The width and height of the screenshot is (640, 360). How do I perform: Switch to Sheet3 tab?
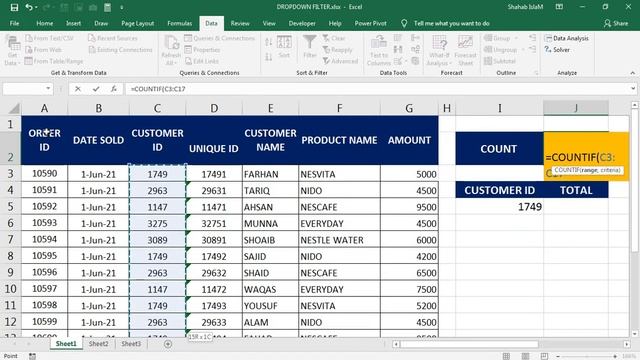(131, 344)
